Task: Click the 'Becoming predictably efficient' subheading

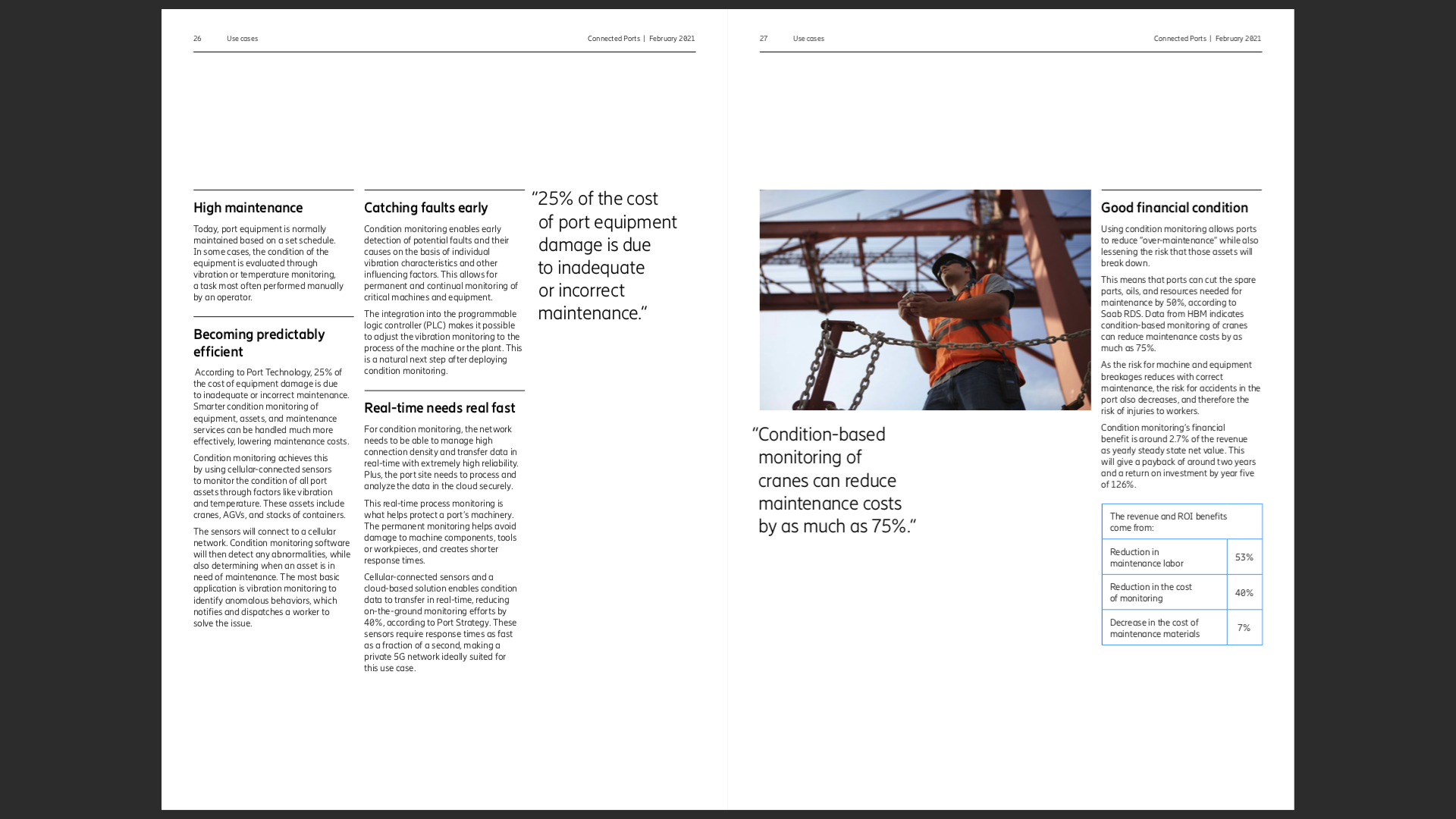Action: tap(259, 342)
